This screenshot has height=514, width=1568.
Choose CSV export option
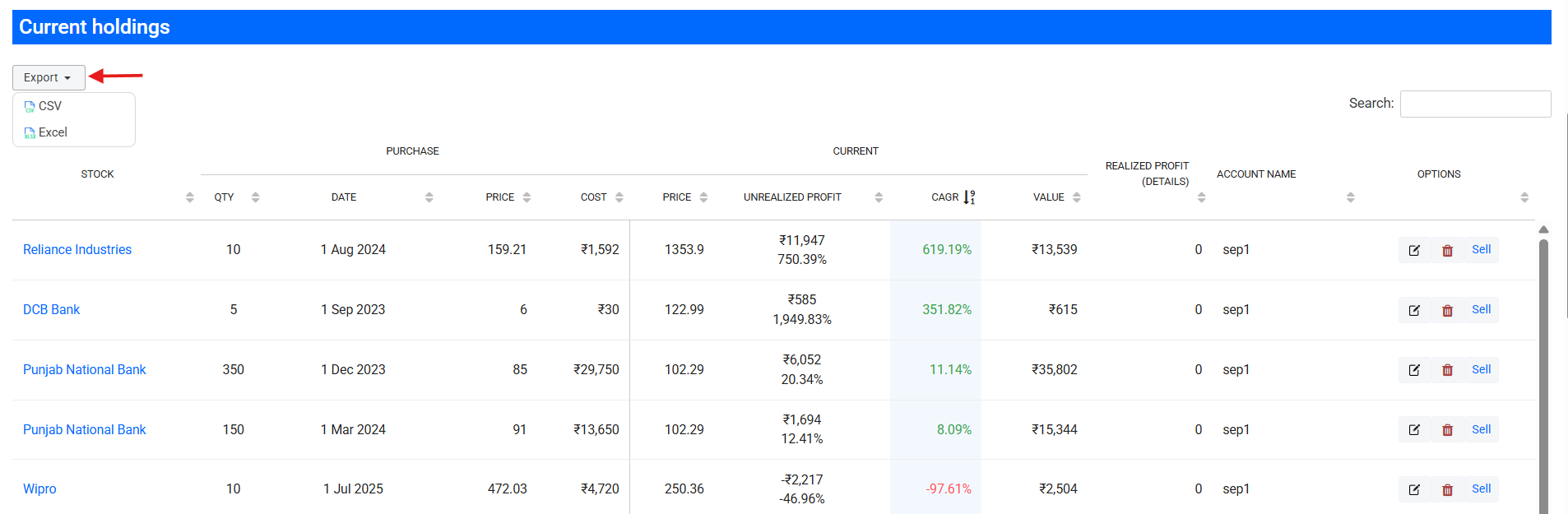tap(44, 106)
